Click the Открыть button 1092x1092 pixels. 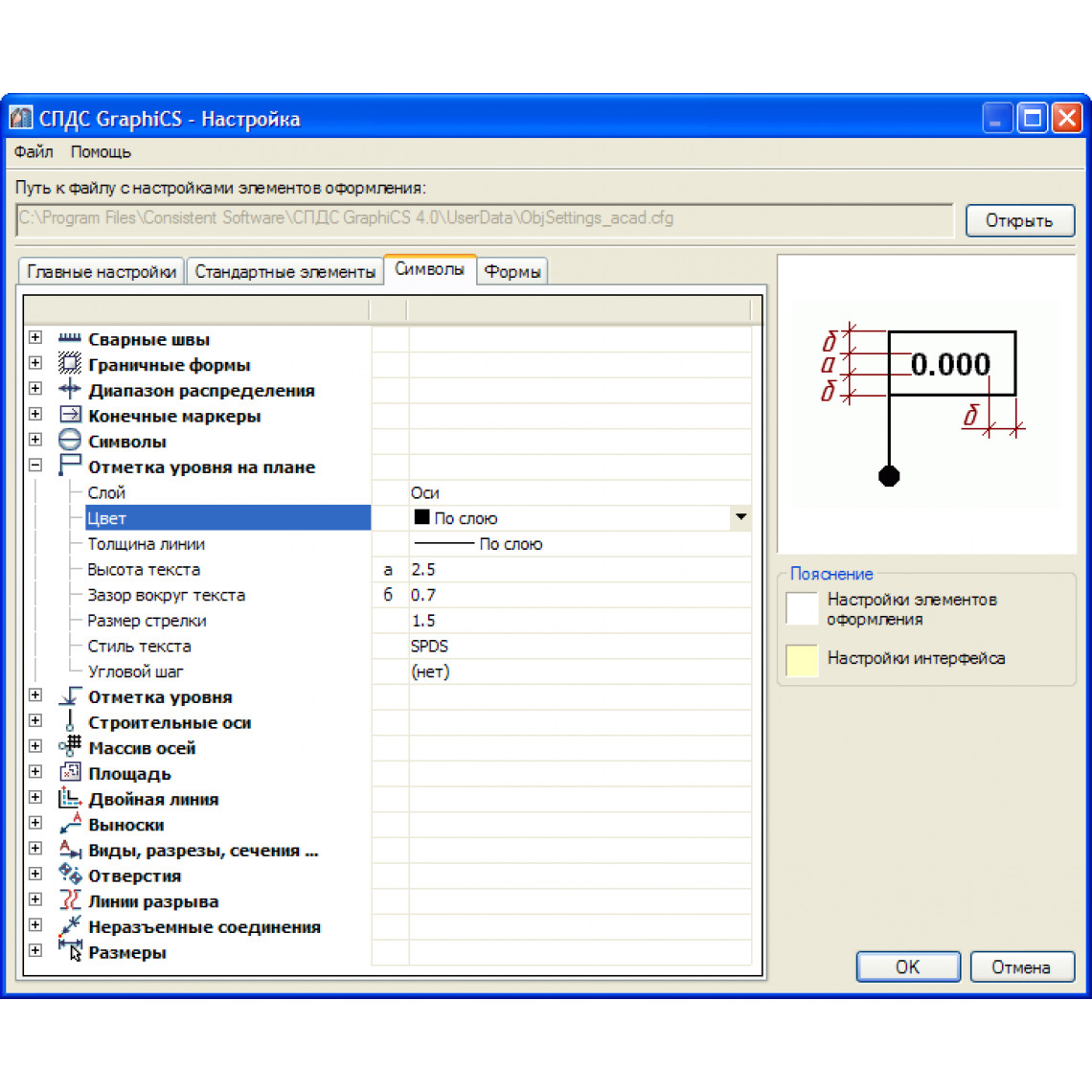click(1019, 220)
